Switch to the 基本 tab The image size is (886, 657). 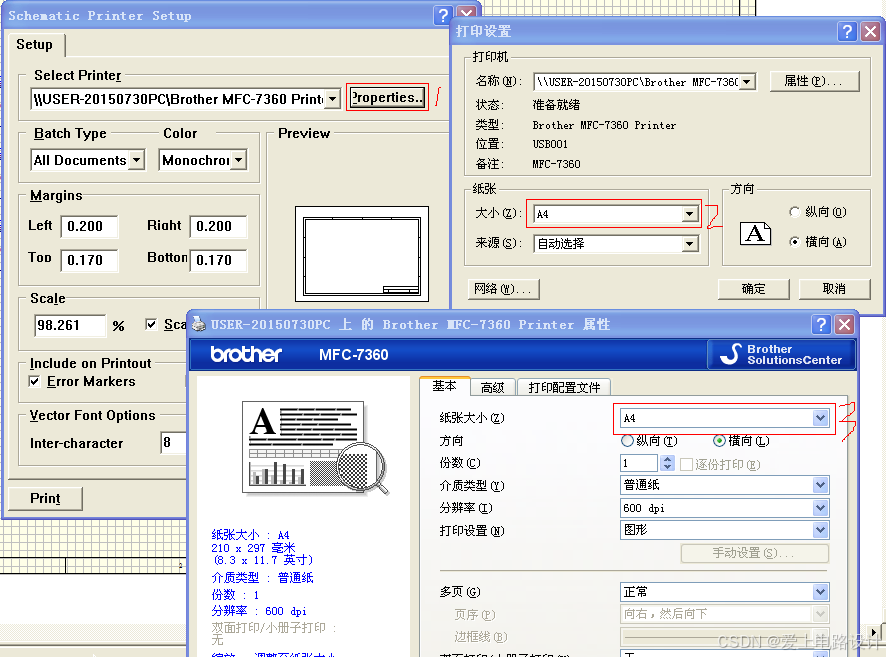pyautogui.click(x=444, y=386)
